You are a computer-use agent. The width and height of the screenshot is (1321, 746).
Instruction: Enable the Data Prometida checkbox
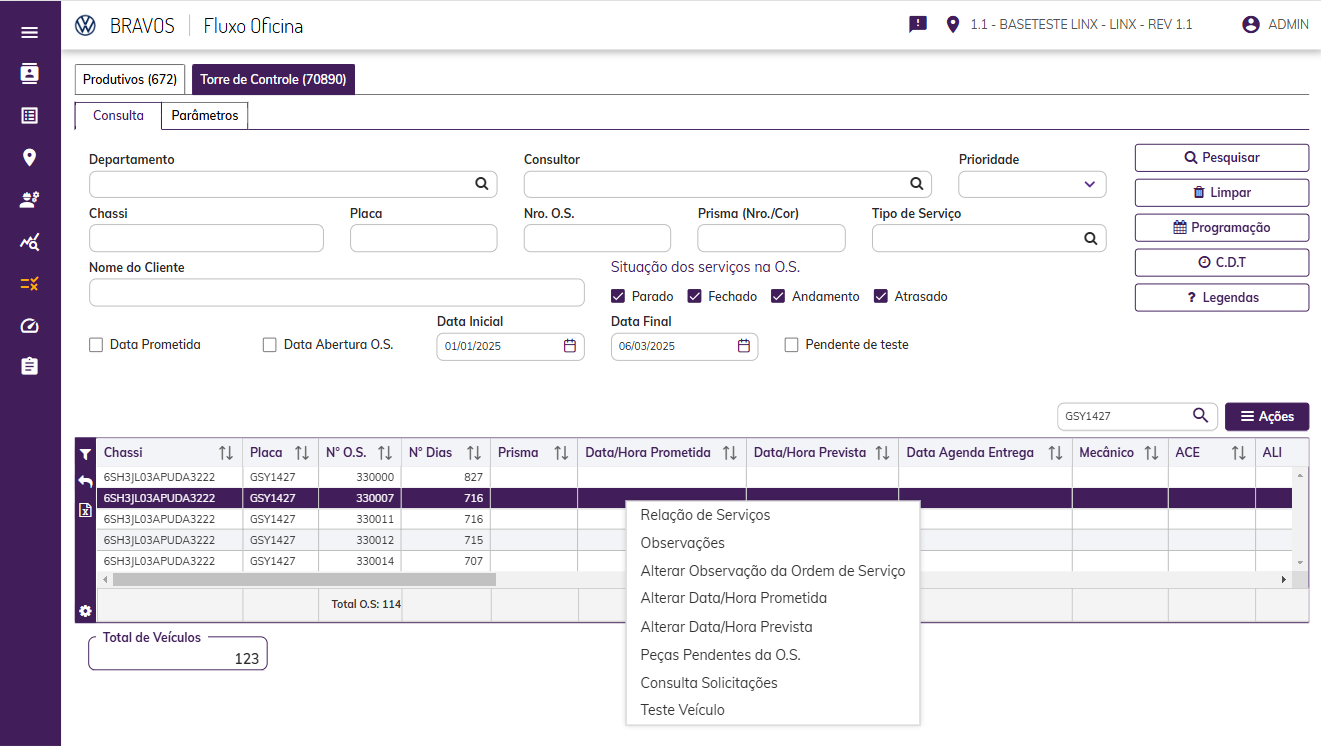[96, 345]
